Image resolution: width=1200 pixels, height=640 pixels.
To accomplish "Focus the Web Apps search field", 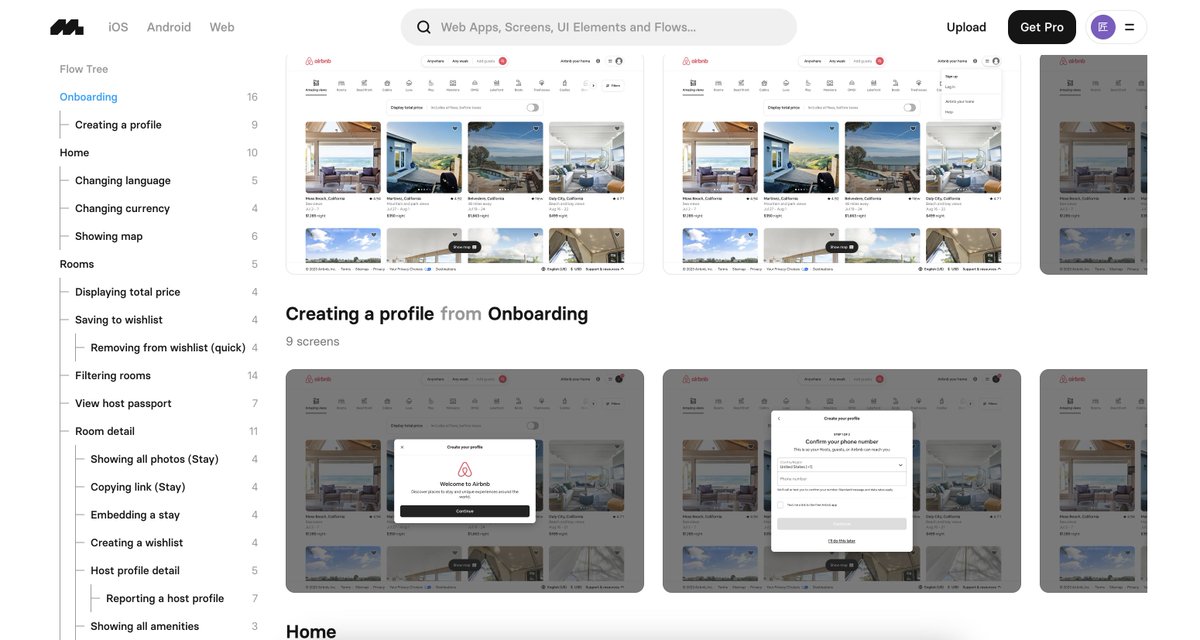I will [599, 27].
